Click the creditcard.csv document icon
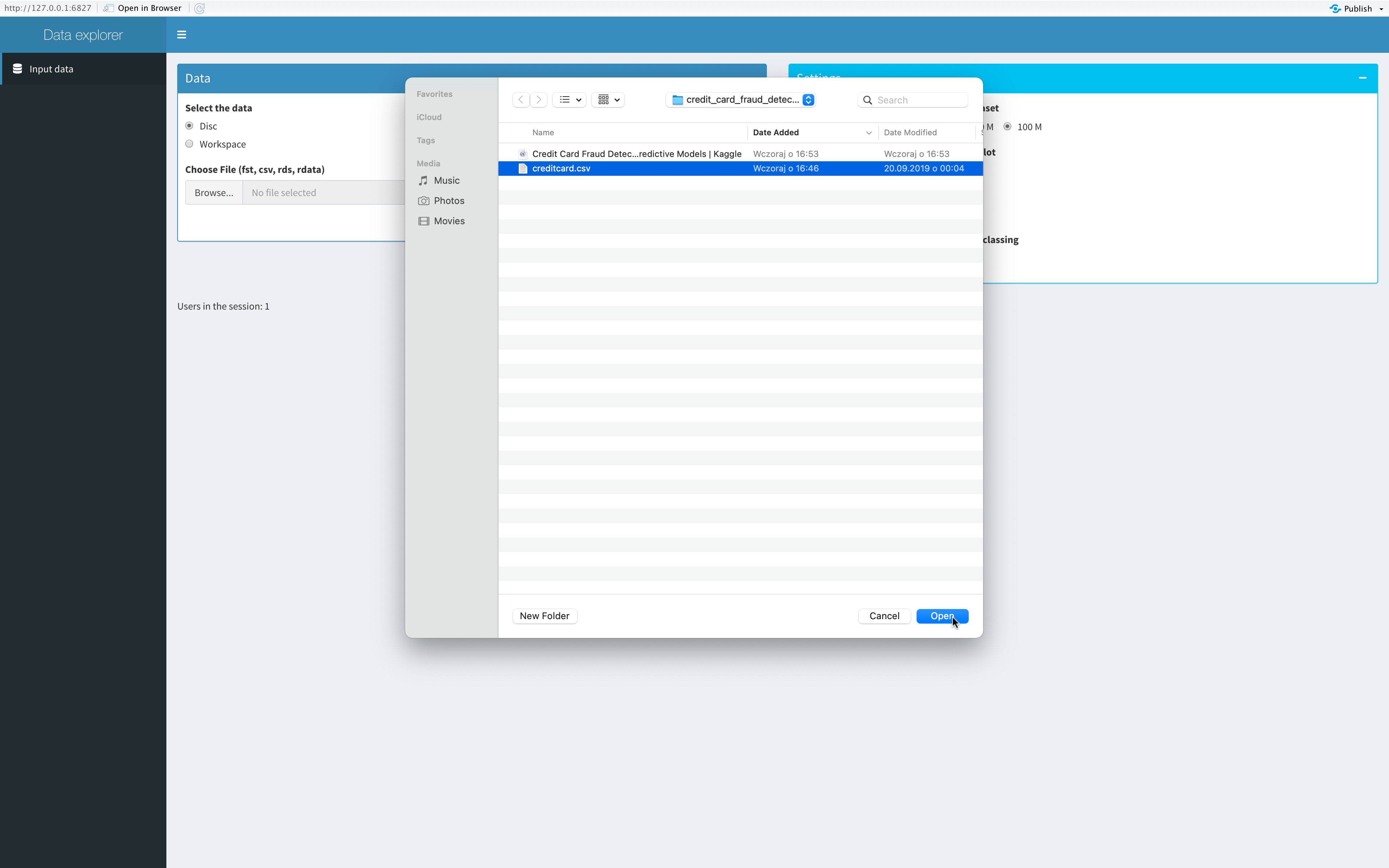The image size is (1389, 868). point(522,168)
